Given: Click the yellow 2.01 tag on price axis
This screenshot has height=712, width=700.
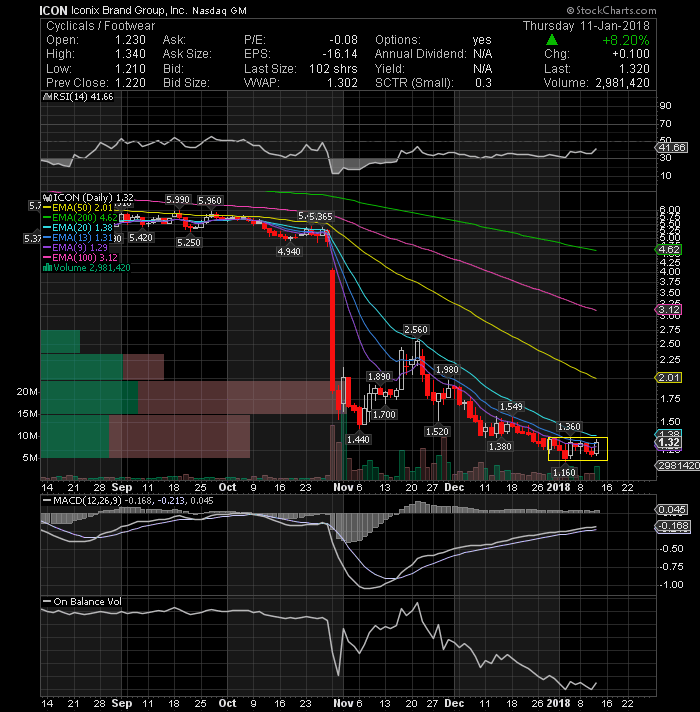Looking at the screenshot, I should click(x=669, y=378).
